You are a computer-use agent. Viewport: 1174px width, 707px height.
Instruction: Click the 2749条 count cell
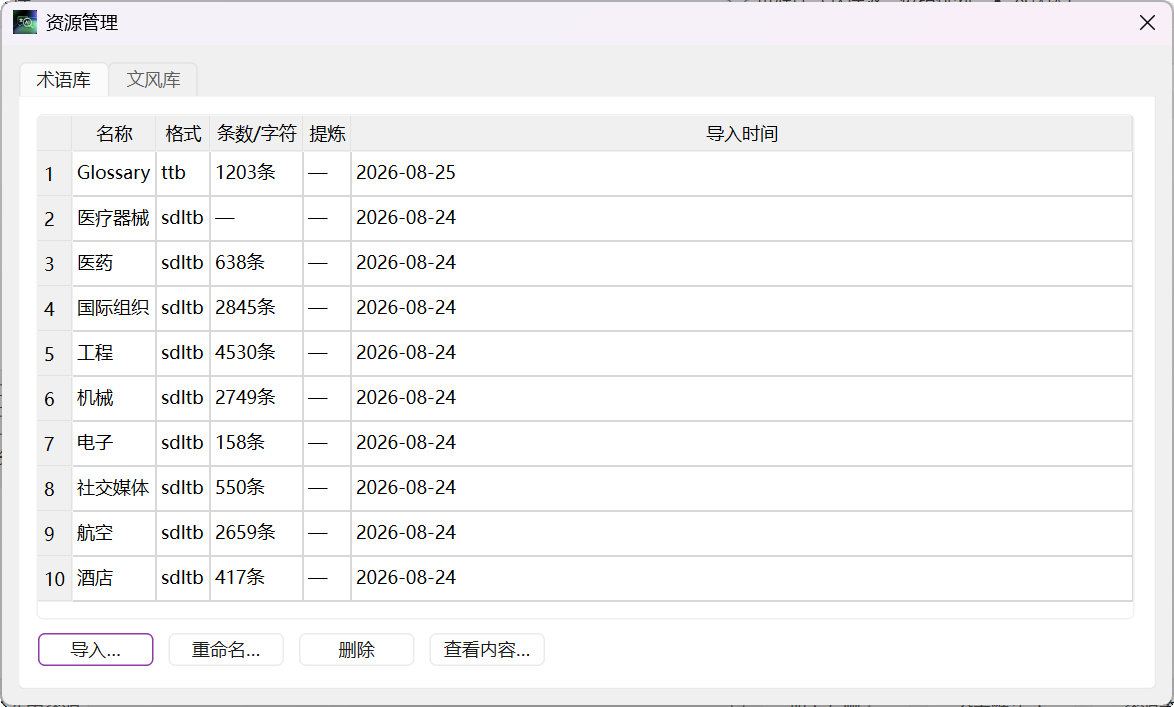tap(256, 398)
